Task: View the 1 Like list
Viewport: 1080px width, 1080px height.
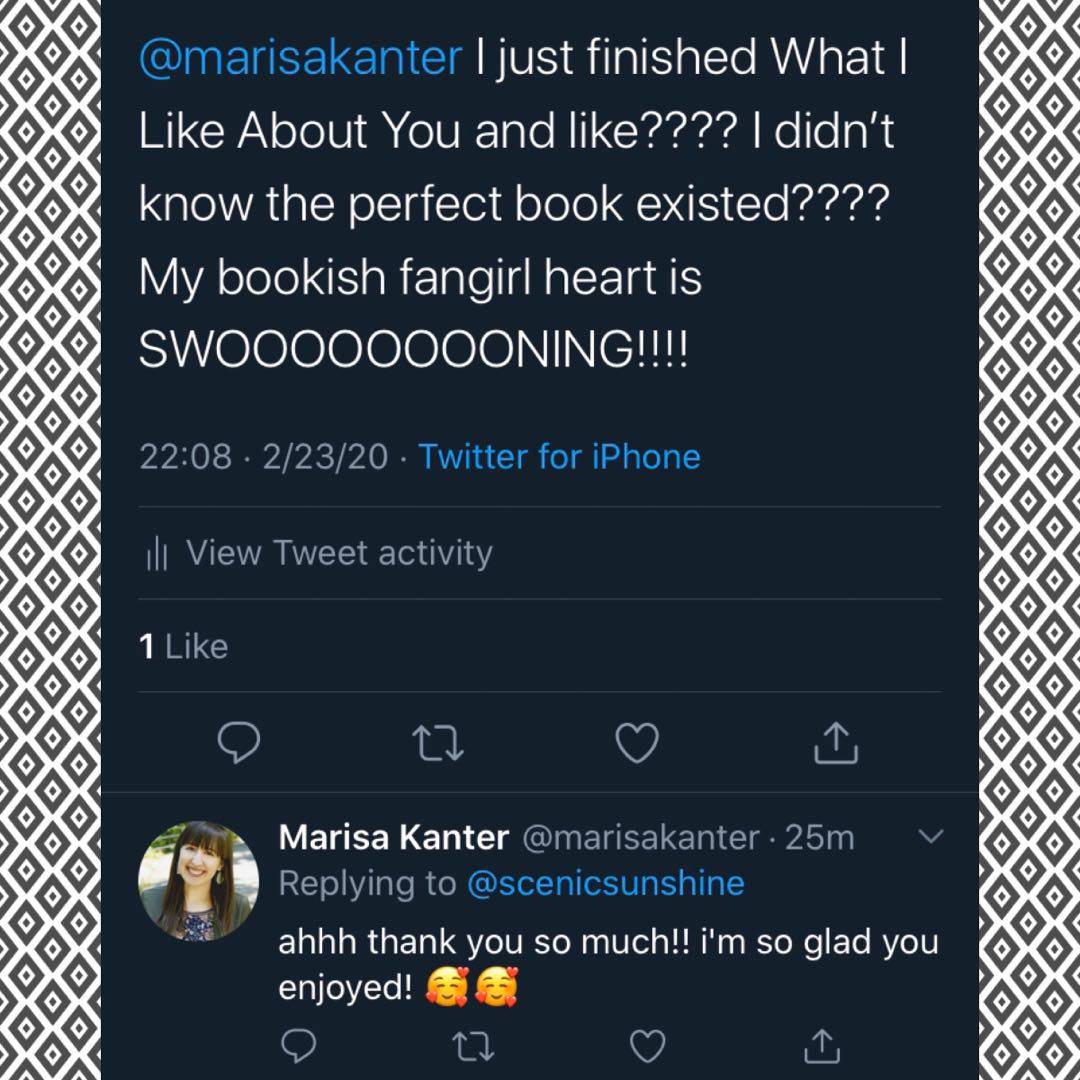Action: pyautogui.click(x=184, y=647)
